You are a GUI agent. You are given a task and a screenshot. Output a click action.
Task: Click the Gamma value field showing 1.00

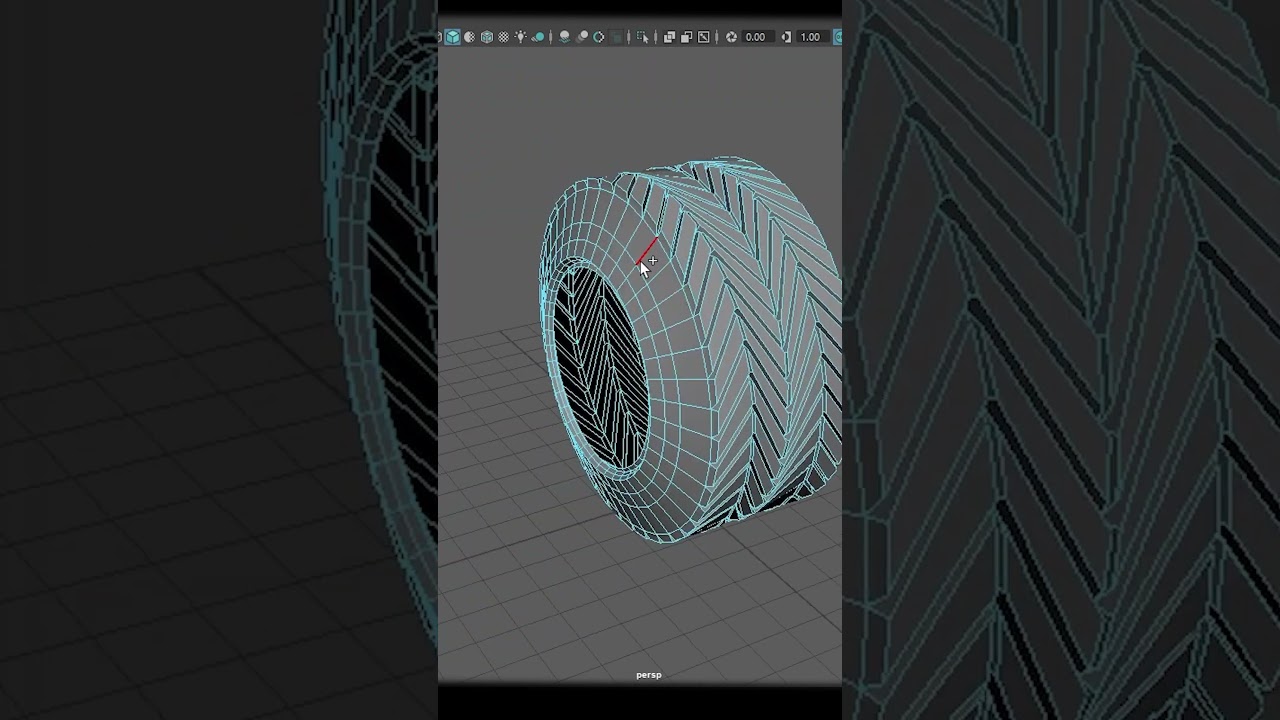click(x=812, y=37)
